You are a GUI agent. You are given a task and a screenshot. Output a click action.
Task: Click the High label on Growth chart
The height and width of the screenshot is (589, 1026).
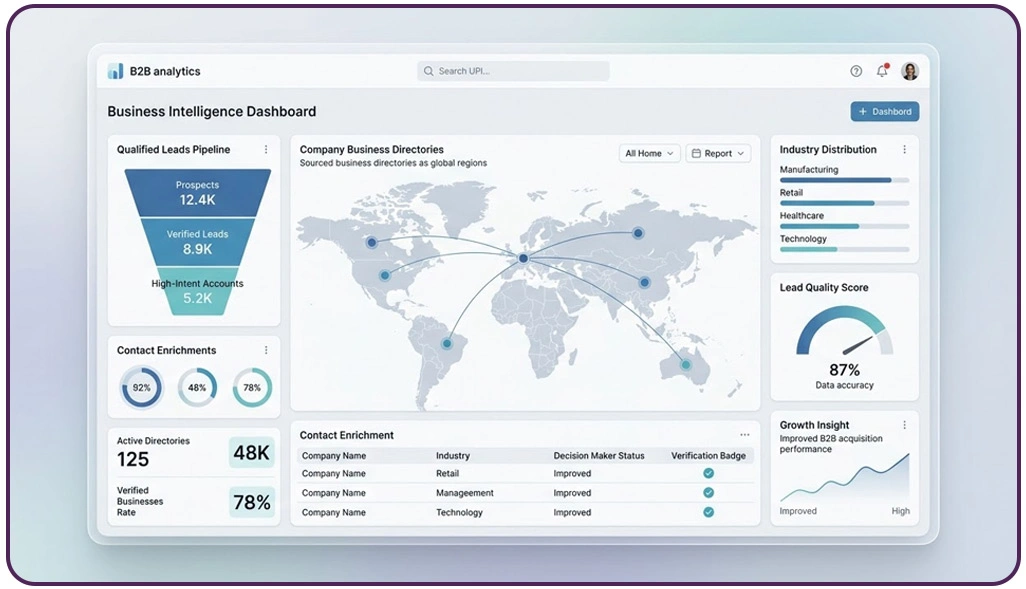click(x=900, y=511)
